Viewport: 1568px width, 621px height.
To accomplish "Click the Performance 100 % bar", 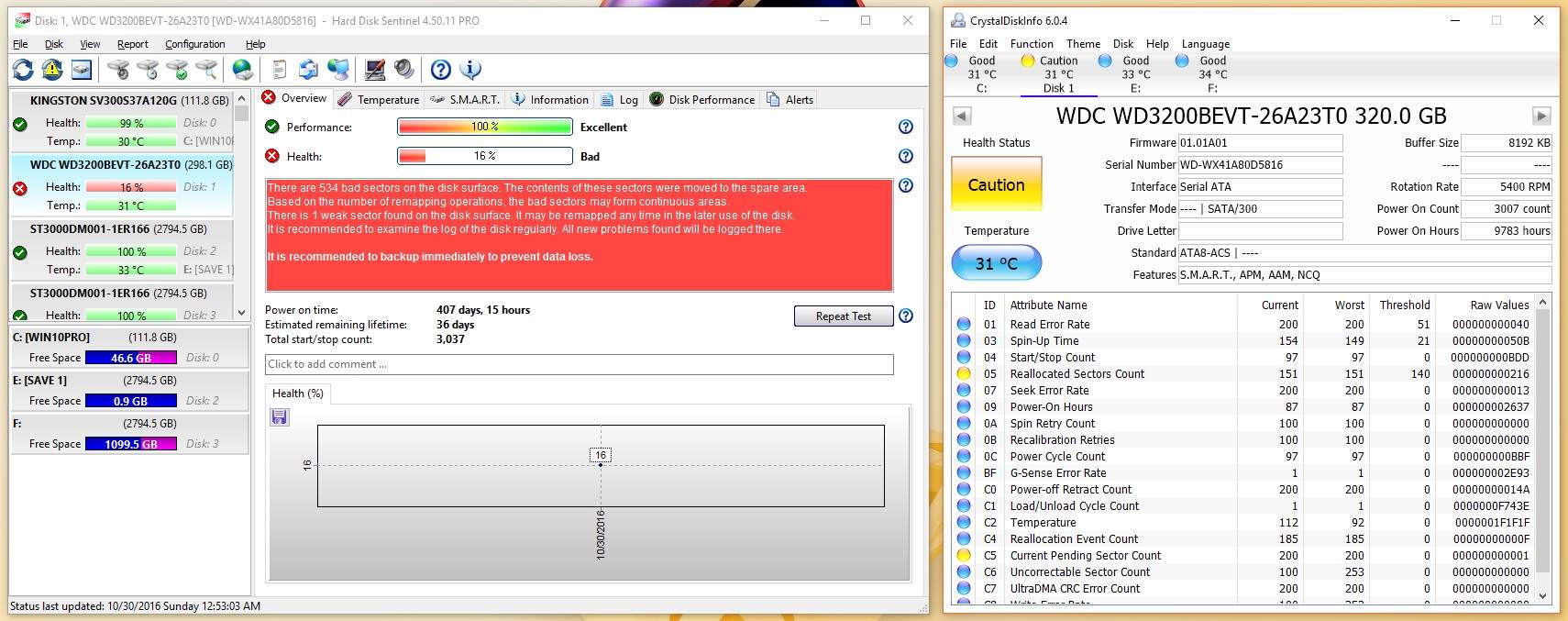I will point(485,127).
